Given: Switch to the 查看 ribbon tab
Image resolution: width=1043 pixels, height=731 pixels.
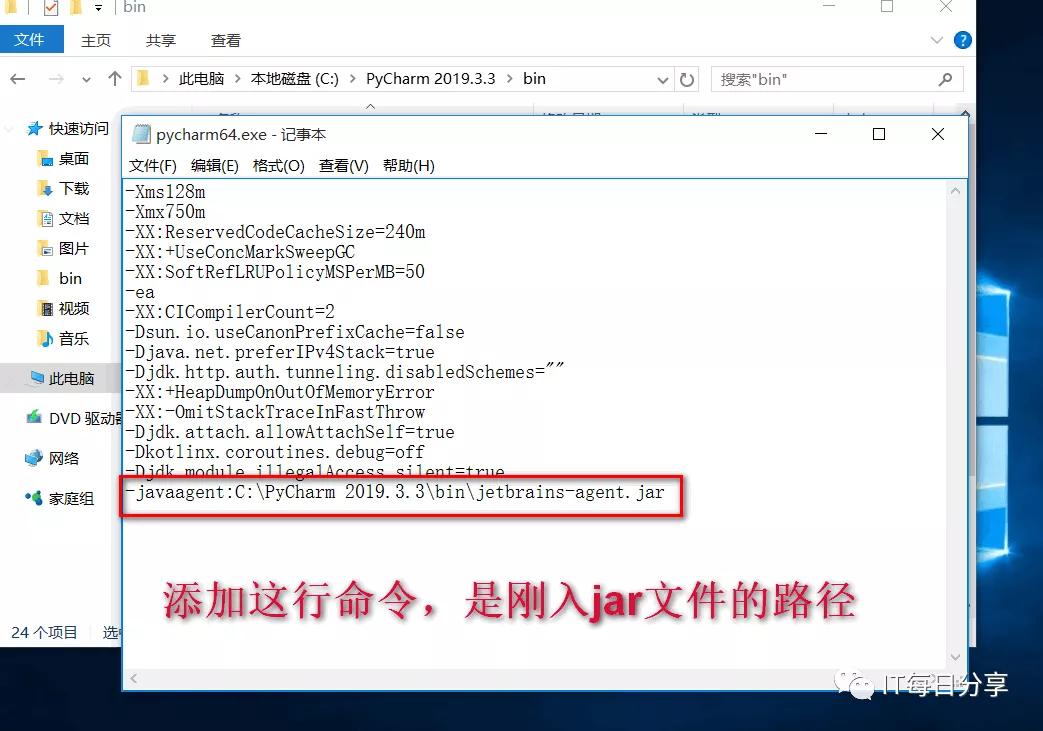Looking at the screenshot, I should 225,41.
